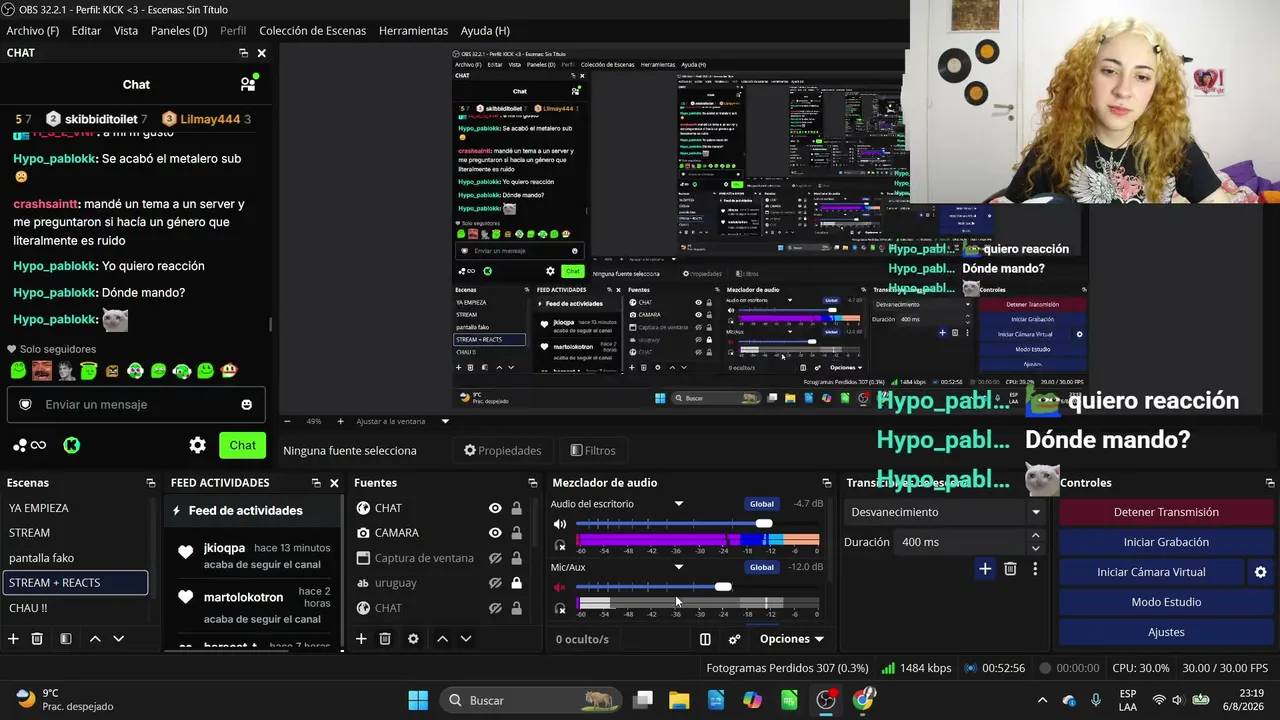The height and width of the screenshot is (720, 1280).
Task: Toggle monitoring headphone icon for Audio del escritorio
Action: click(x=560, y=545)
